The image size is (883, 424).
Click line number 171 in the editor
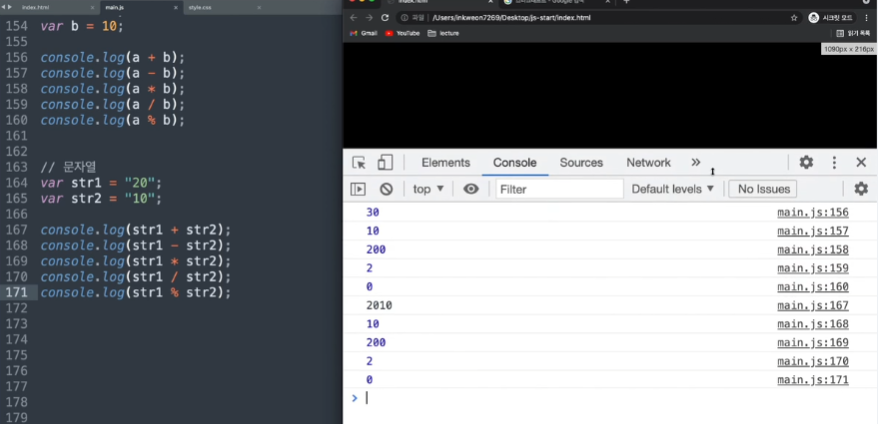(17, 293)
